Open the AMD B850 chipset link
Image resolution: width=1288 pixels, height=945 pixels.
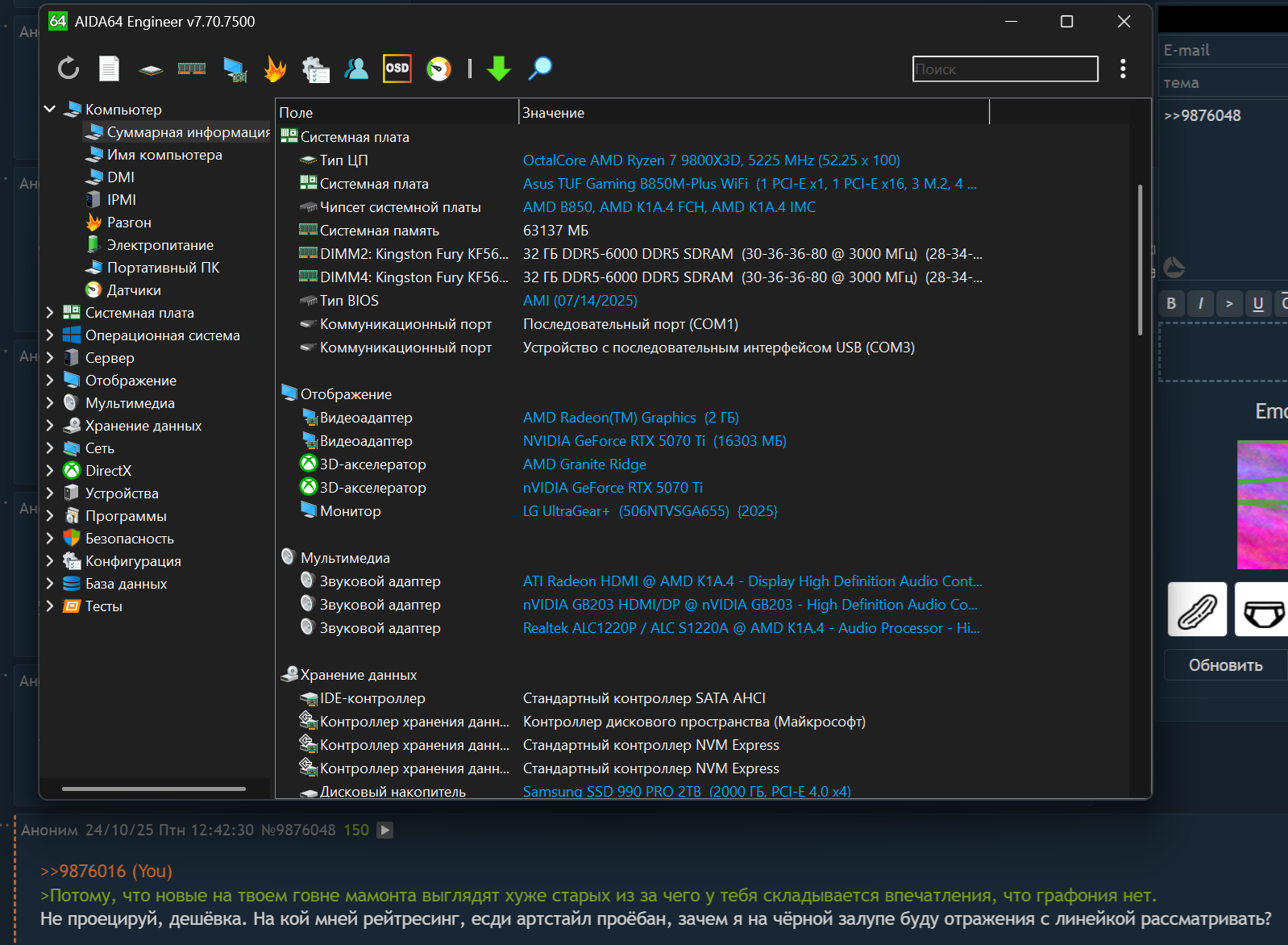pyautogui.click(x=669, y=207)
